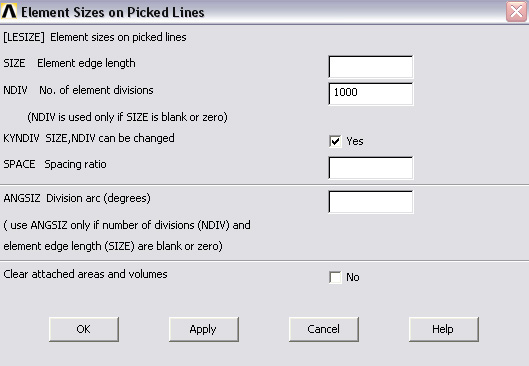The height and width of the screenshot is (366, 529).
Task: Close the Element Sizes on Picked Lines dialog
Action: pyautogui.click(x=516, y=12)
